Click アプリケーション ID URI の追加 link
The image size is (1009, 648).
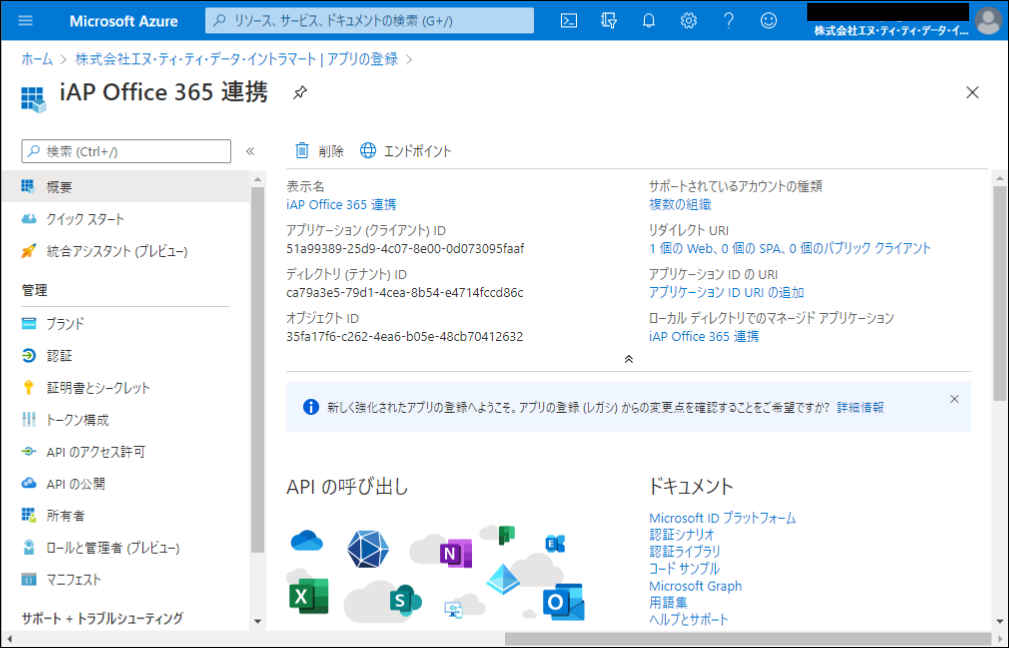click(x=726, y=292)
